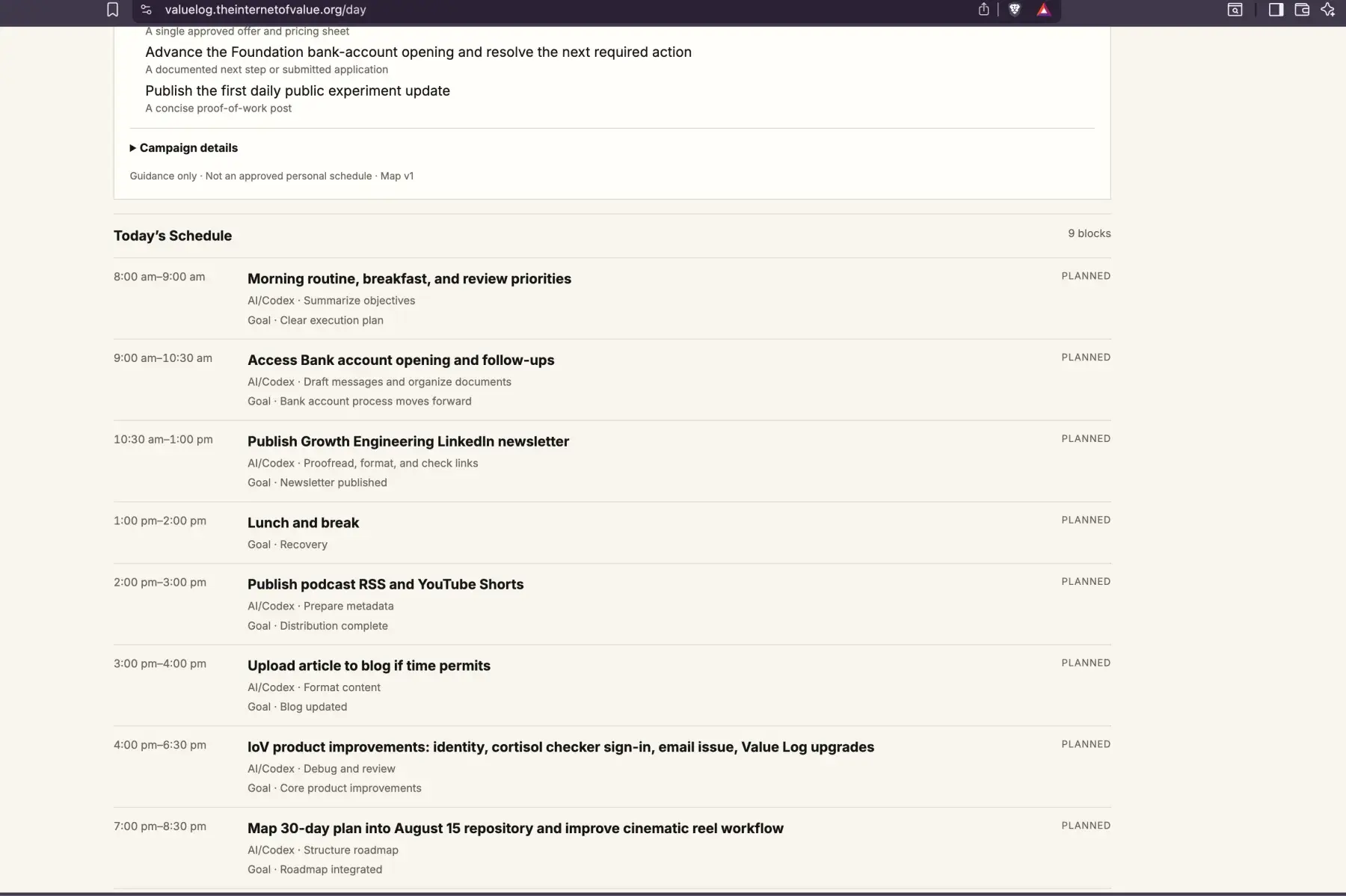Click 'Advance the Foundation bank-account opening' objective
The width and height of the screenshot is (1346, 896).
[418, 52]
